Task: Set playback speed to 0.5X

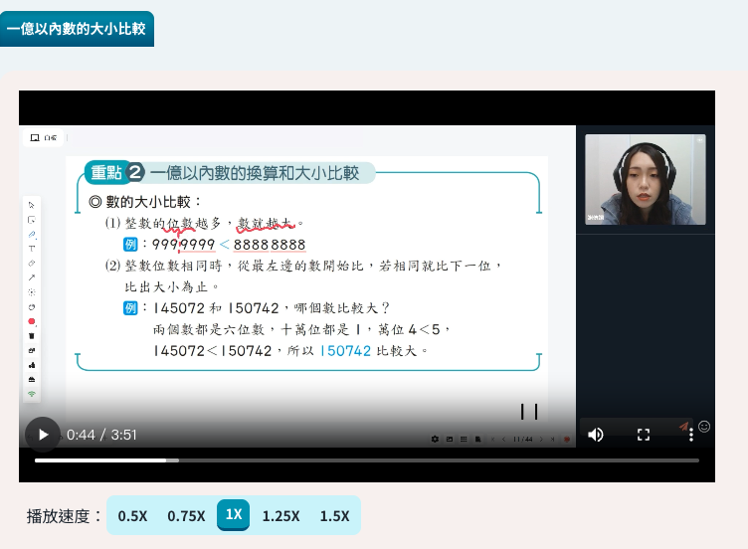Action: 132,516
